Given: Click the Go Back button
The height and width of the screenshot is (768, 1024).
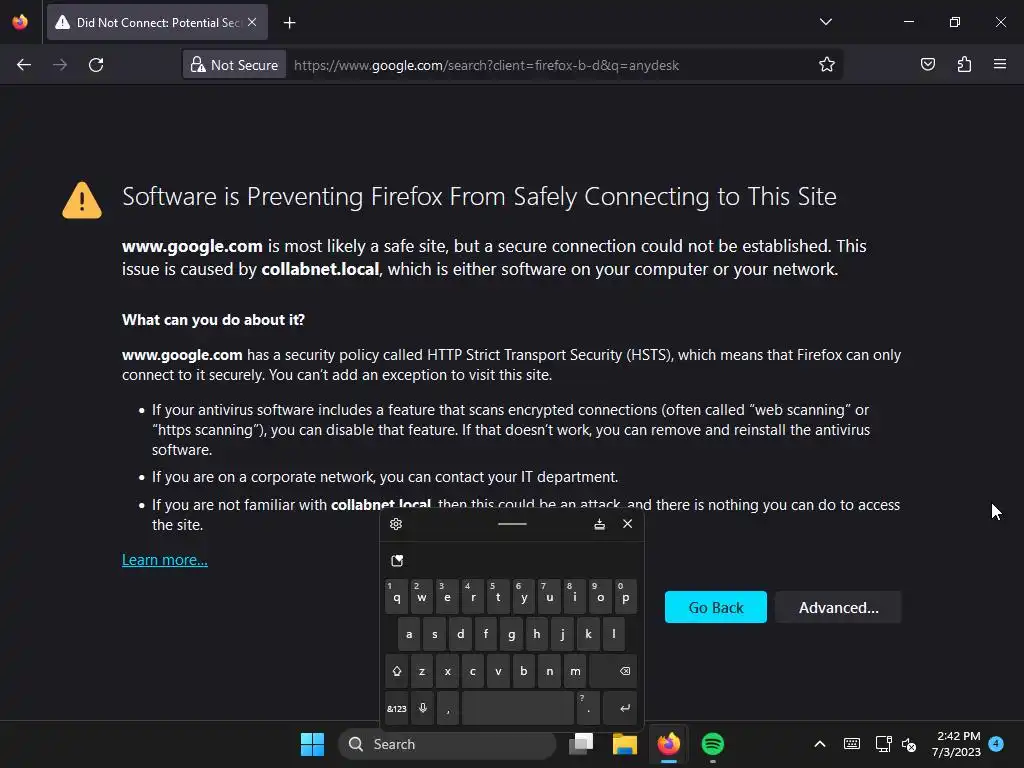Looking at the screenshot, I should click(x=716, y=607).
